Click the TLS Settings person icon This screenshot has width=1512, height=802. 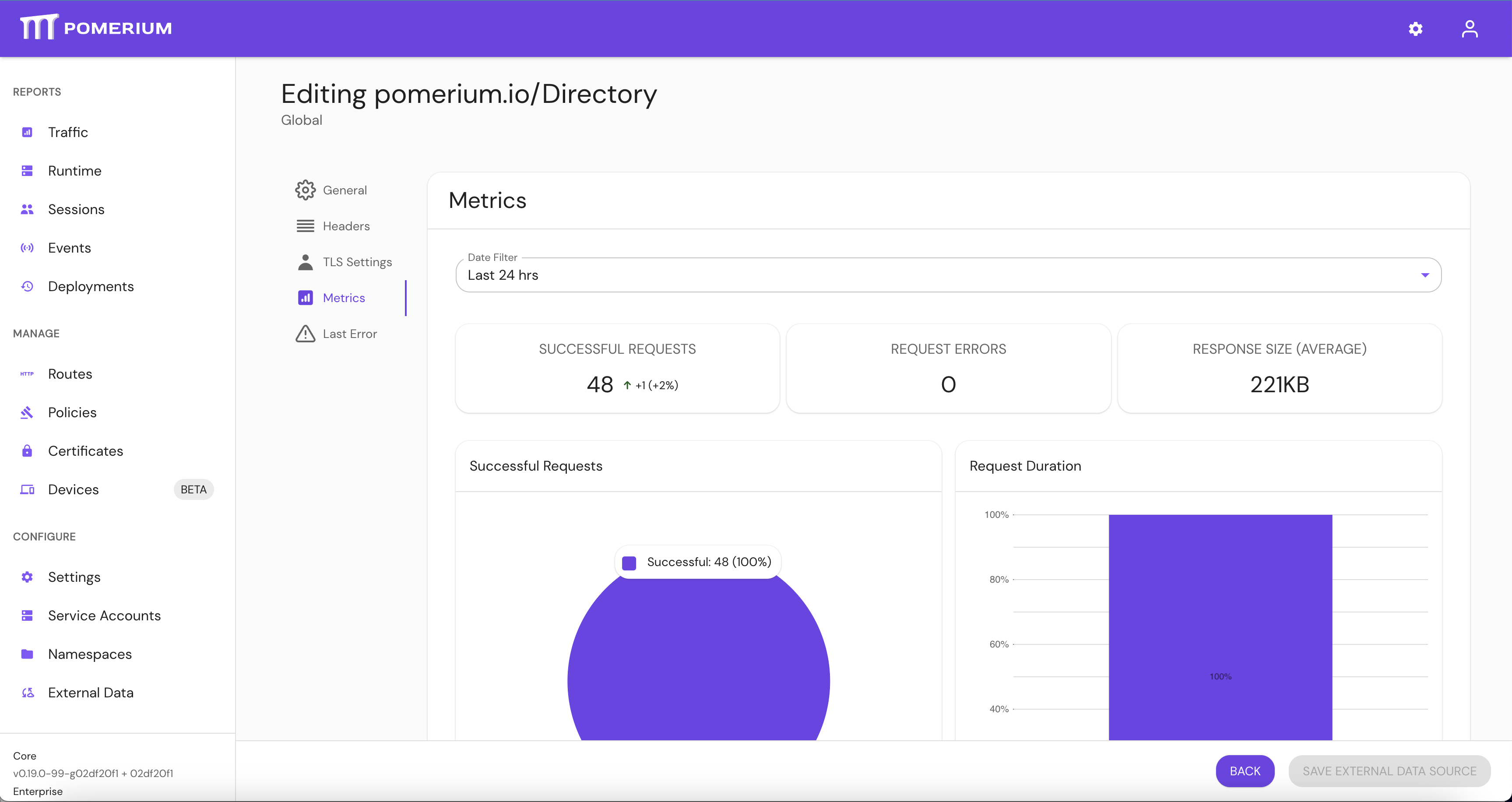coord(305,262)
